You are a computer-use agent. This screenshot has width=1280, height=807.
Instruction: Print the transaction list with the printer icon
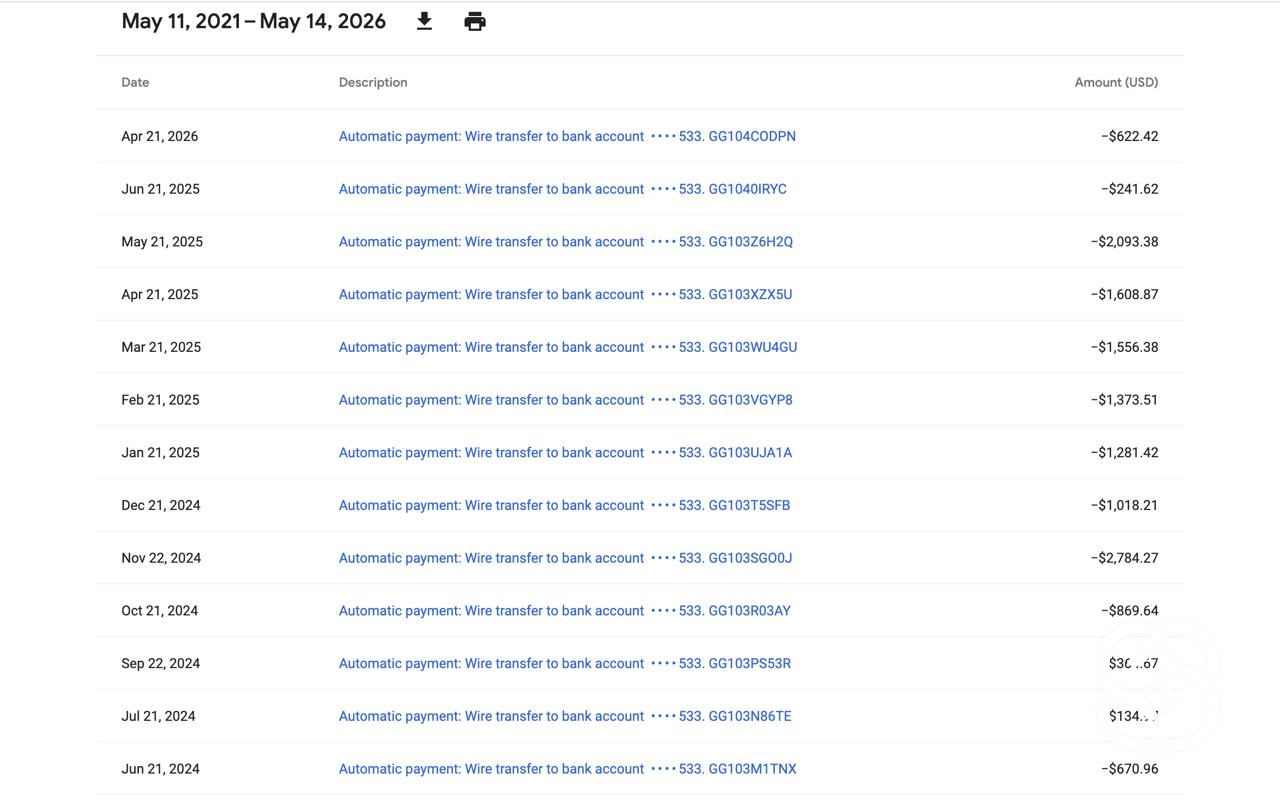[x=475, y=21]
